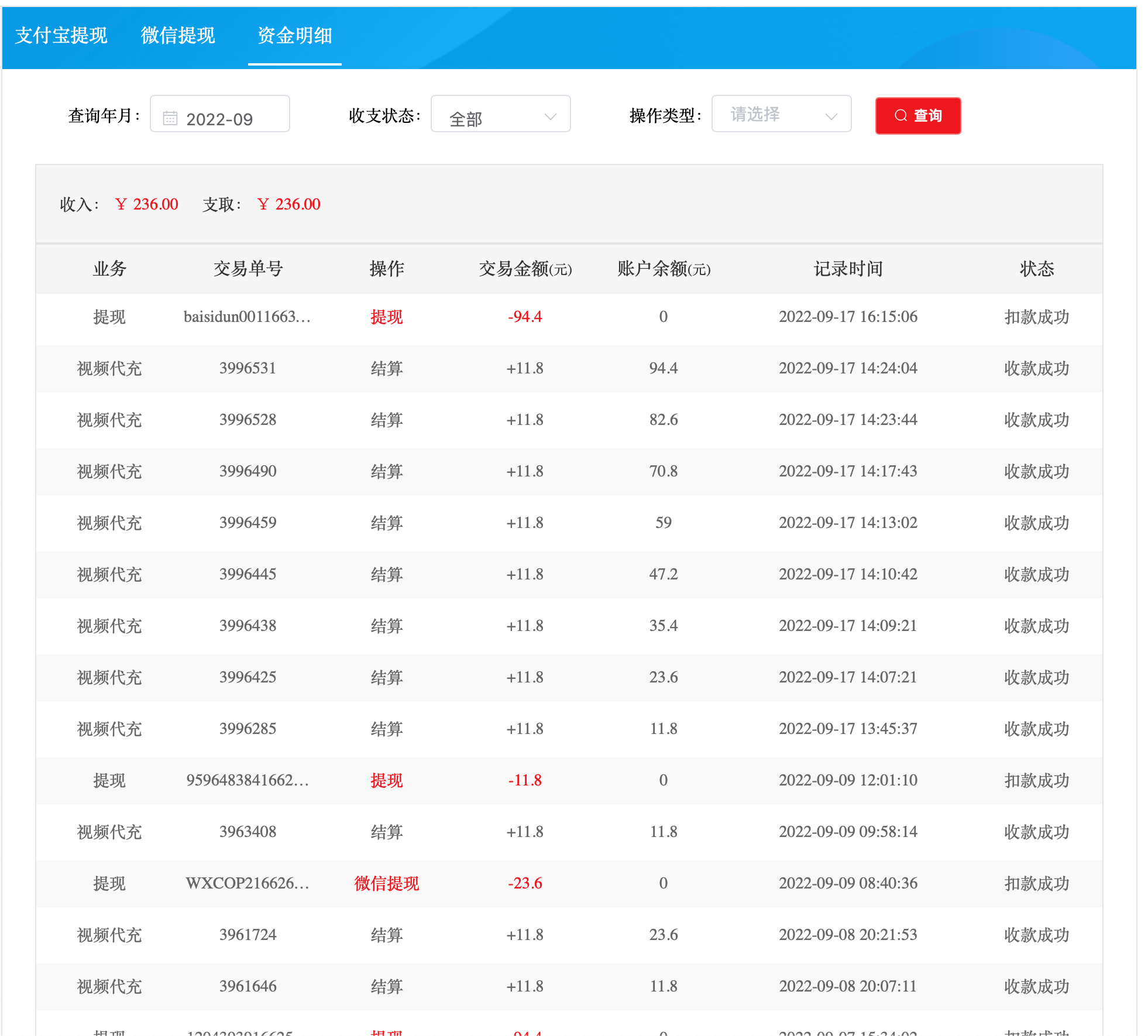The image size is (1148, 1036).
Task: Click the 支取 total ￥236.00
Action: point(288,204)
